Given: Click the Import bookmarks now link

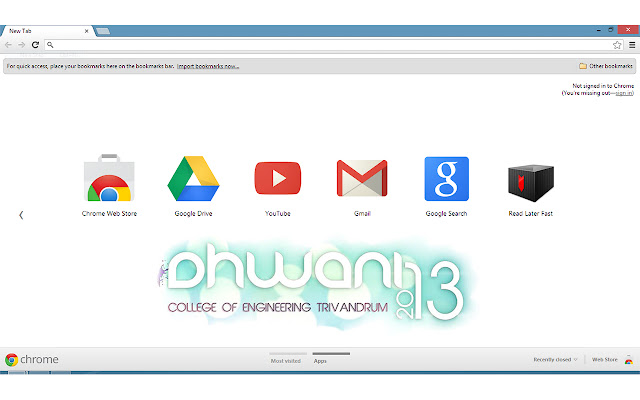Looking at the screenshot, I should pos(208,66).
